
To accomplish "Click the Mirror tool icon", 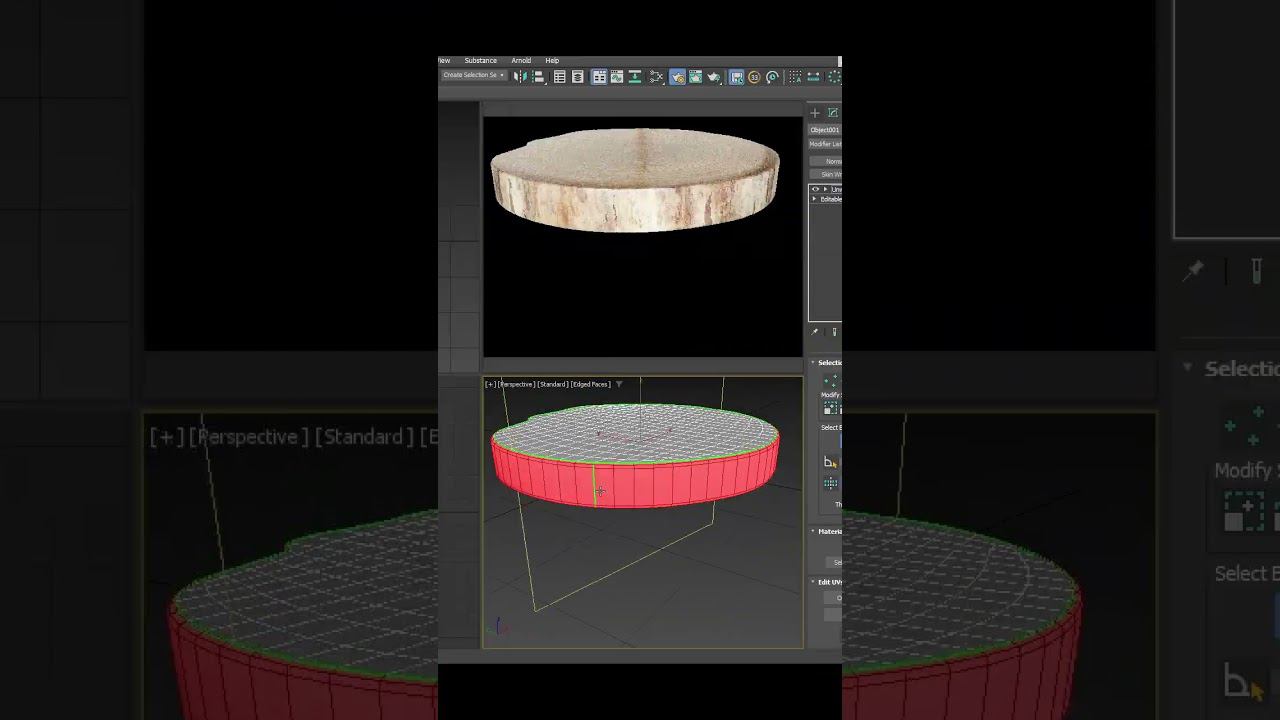I will tap(520, 77).
